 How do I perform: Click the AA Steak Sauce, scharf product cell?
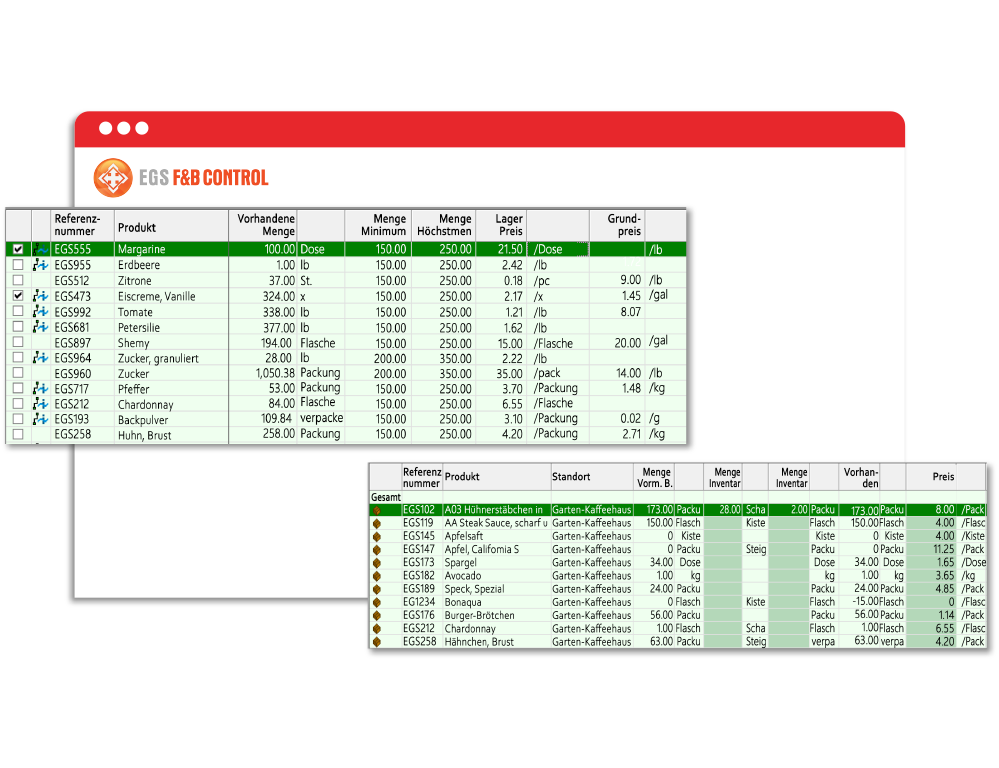tap(496, 523)
